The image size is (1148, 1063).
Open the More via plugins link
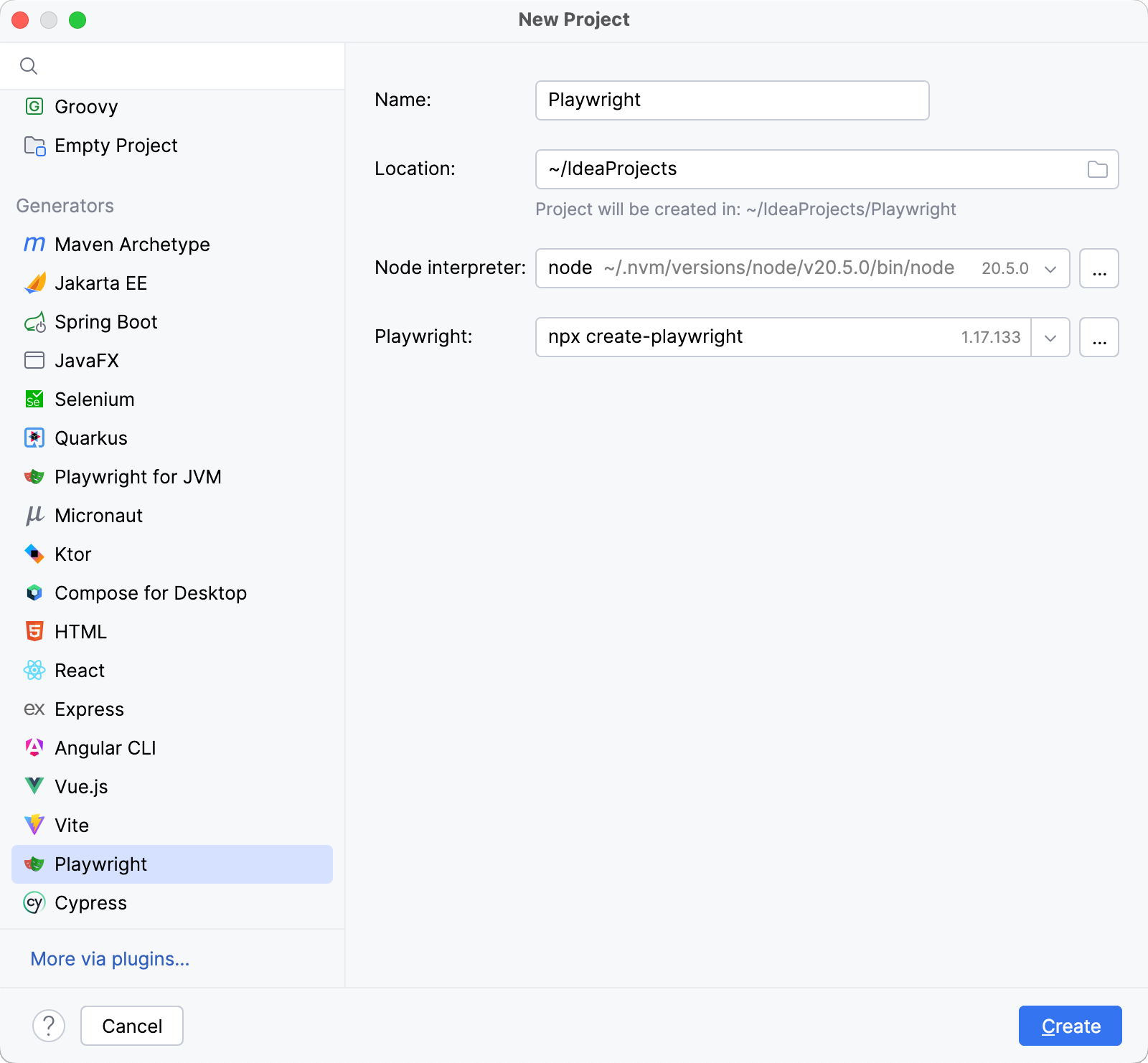click(110, 959)
